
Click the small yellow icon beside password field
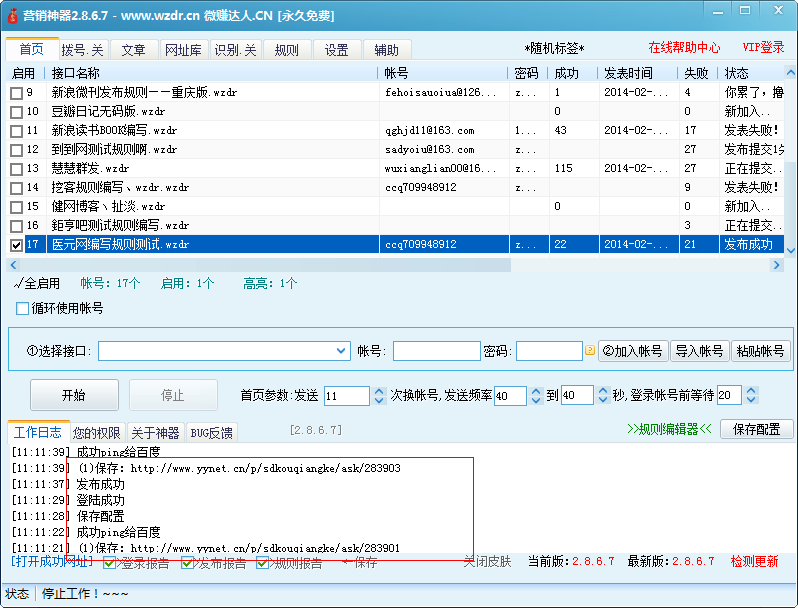coord(590,351)
